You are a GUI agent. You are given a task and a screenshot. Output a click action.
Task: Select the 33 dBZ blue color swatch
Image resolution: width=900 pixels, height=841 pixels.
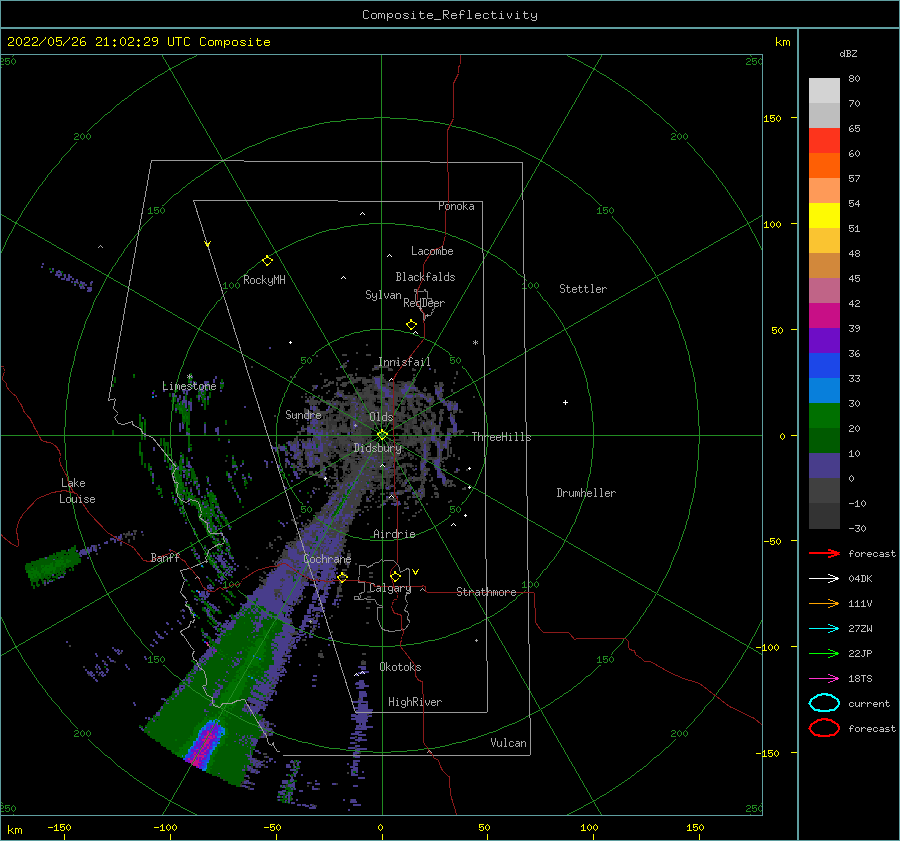pos(824,390)
